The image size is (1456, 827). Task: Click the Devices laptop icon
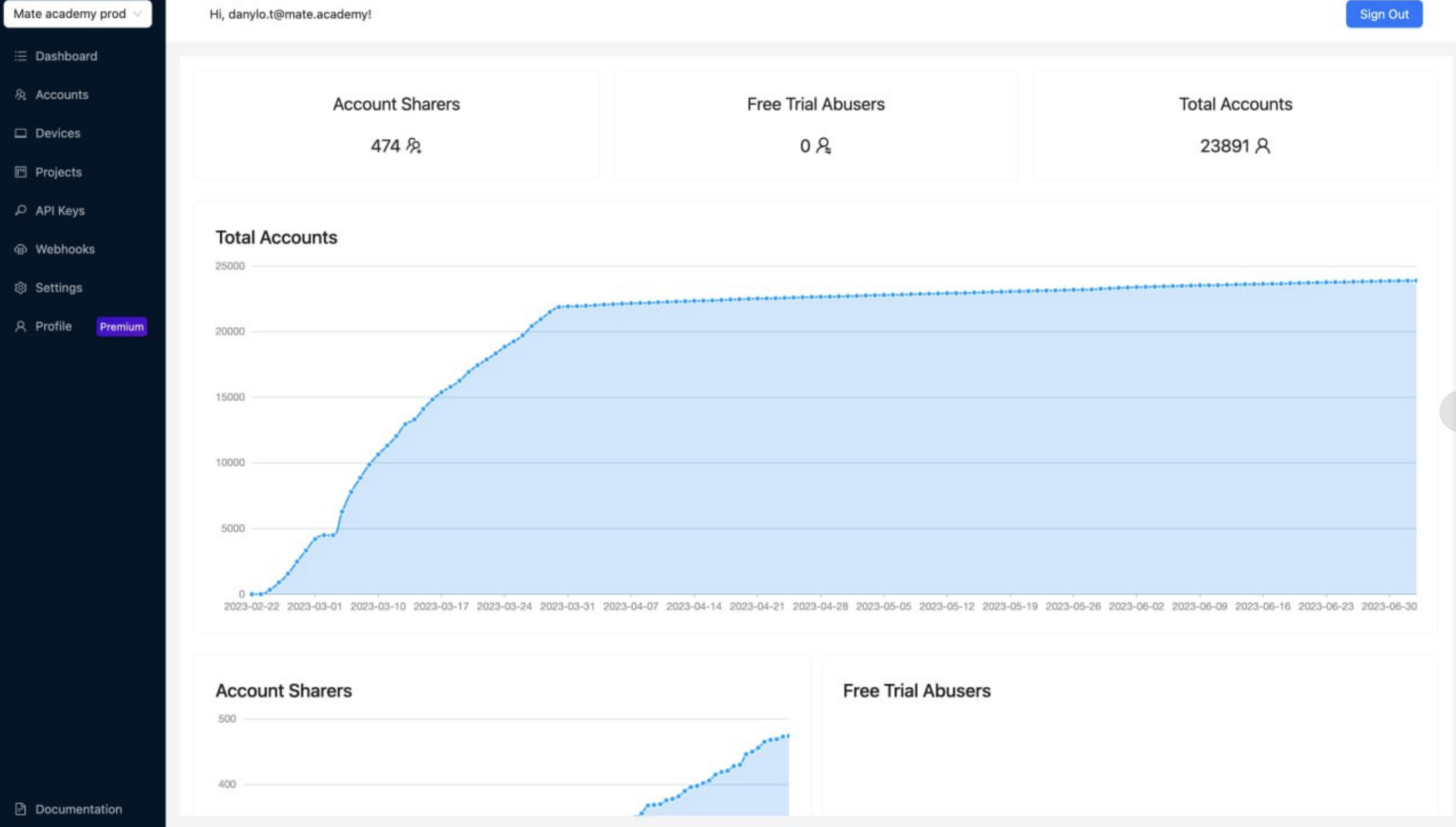coord(20,133)
